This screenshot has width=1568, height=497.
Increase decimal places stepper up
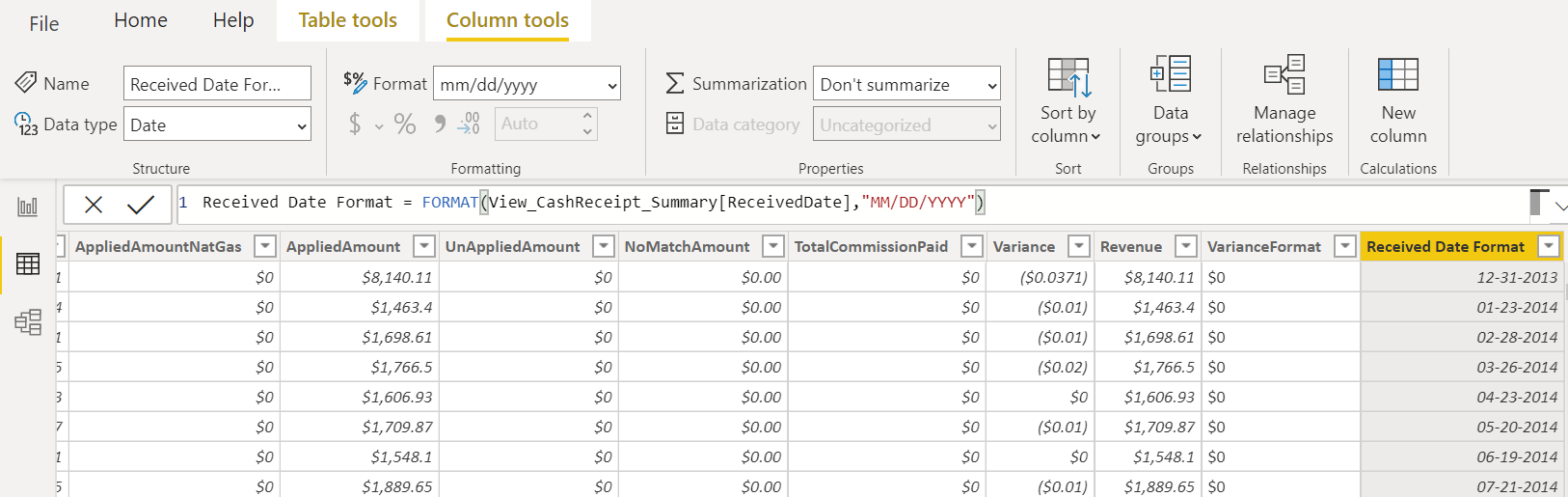click(x=587, y=116)
